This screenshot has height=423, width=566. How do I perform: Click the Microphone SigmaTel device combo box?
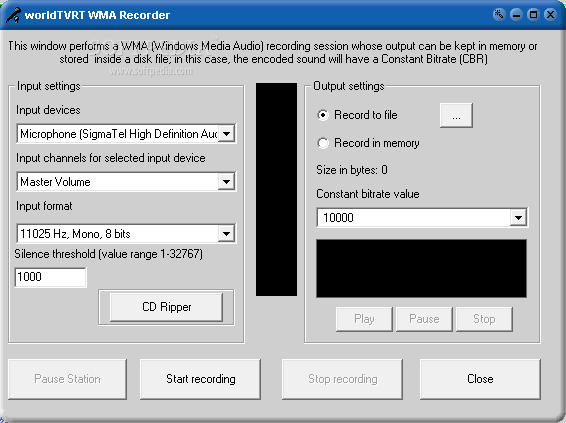point(126,134)
